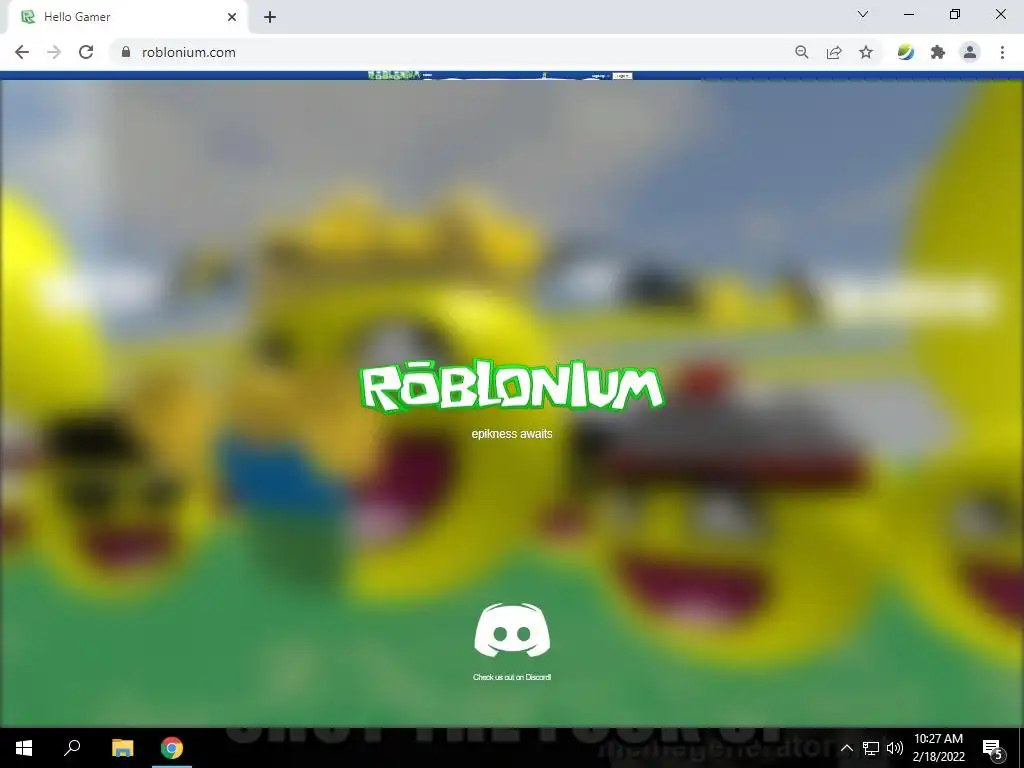The image size is (1024, 768).
Task: Switch to Chrome on the taskbar
Action: click(x=172, y=748)
